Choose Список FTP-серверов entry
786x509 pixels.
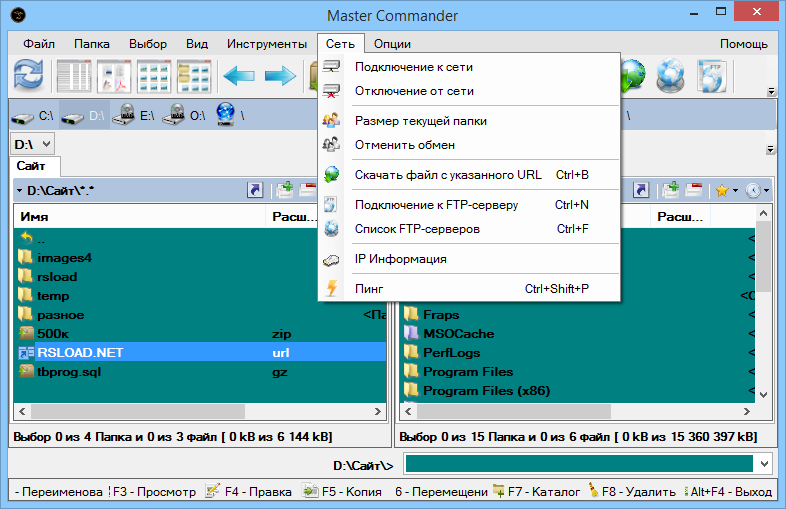469,229
